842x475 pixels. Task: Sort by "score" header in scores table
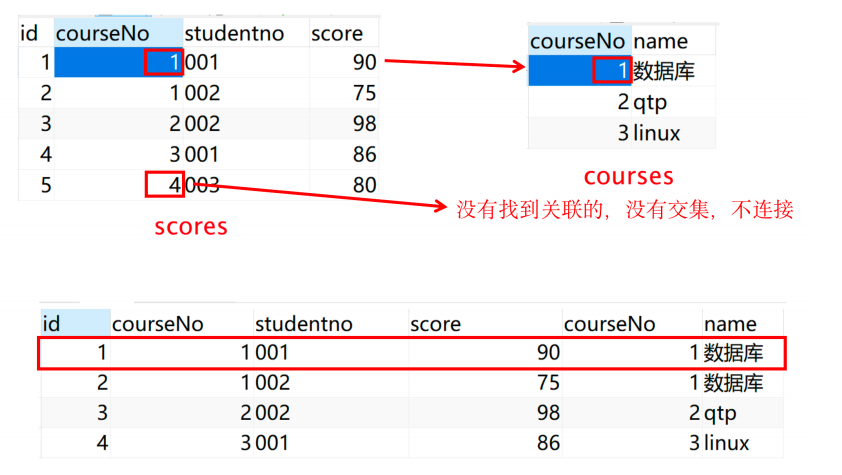tap(337, 33)
